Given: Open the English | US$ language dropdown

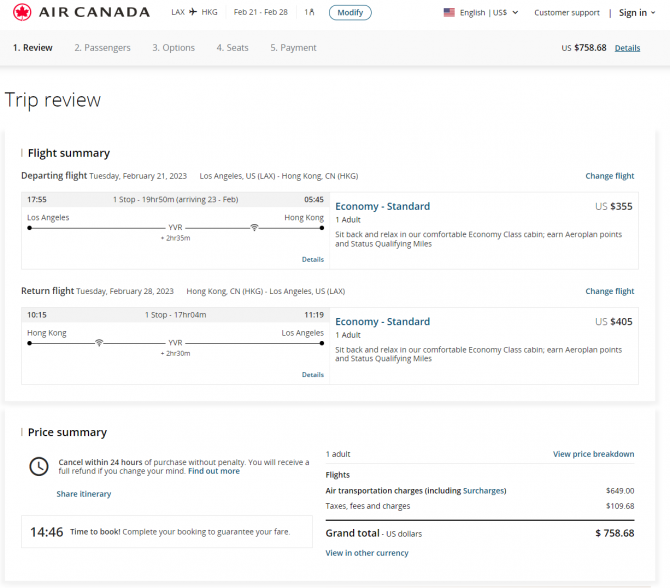Looking at the screenshot, I should [489, 12].
